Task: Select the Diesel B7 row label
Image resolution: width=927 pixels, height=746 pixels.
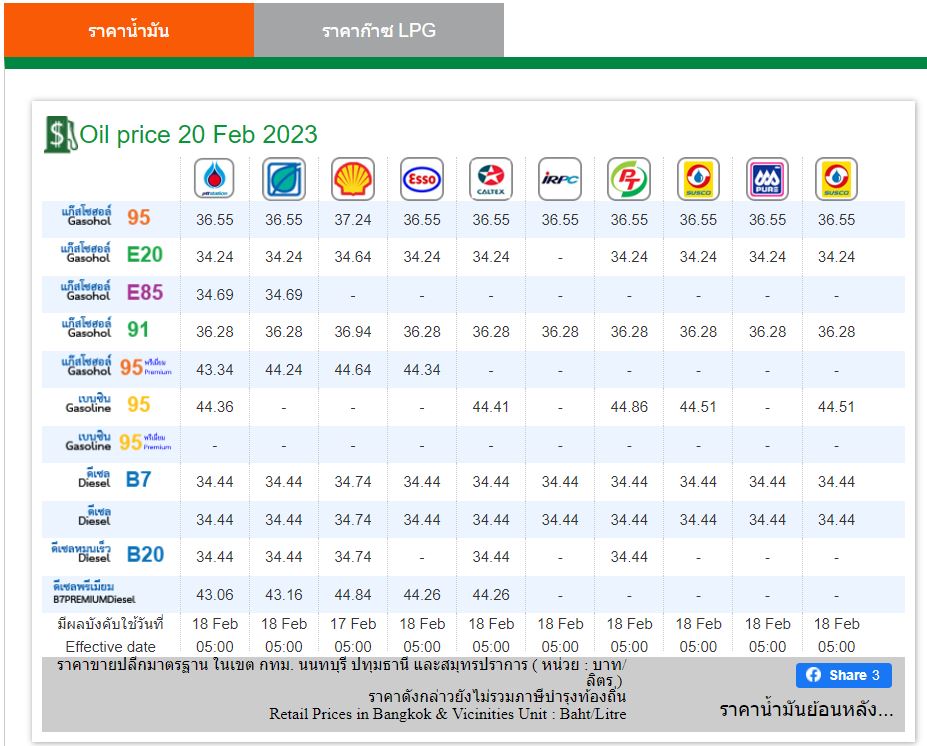Action: (115, 479)
